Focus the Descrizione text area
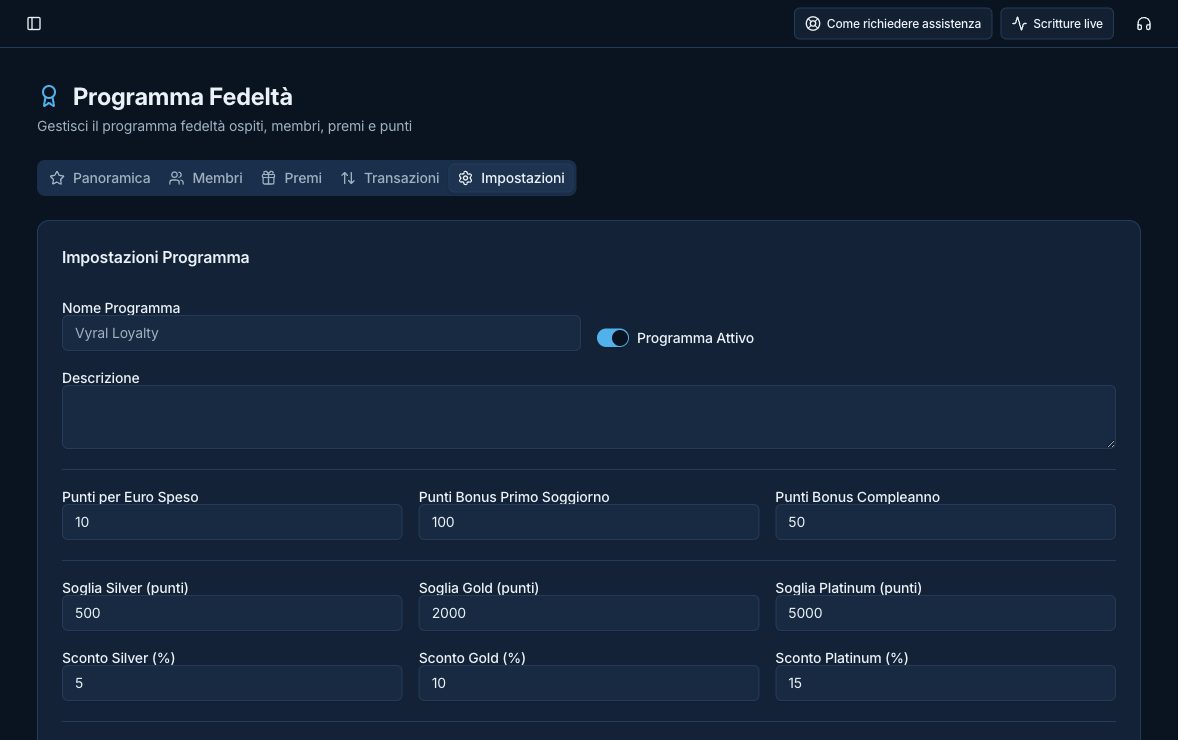 [x=588, y=417]
